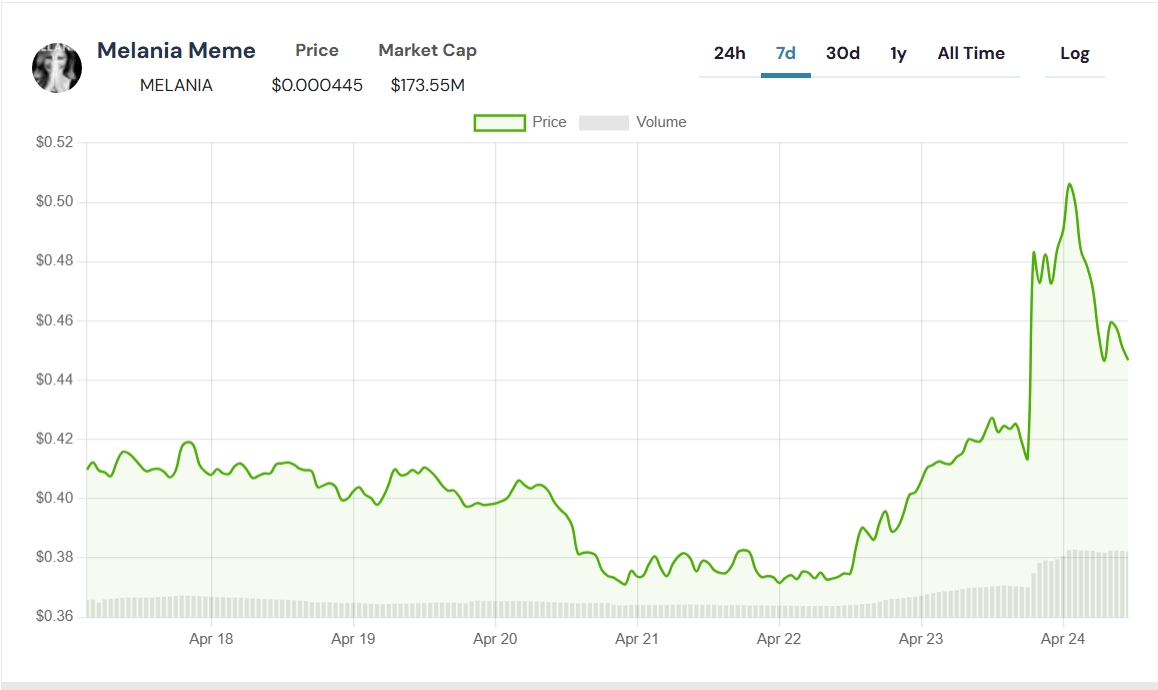Click the $0.36 y-axis label

[x=55, y=616]
